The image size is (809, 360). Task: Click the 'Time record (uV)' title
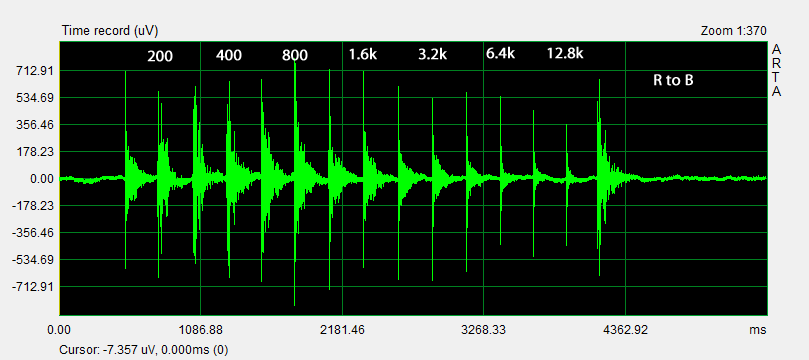pyautogui.click(x=110, y=31)
